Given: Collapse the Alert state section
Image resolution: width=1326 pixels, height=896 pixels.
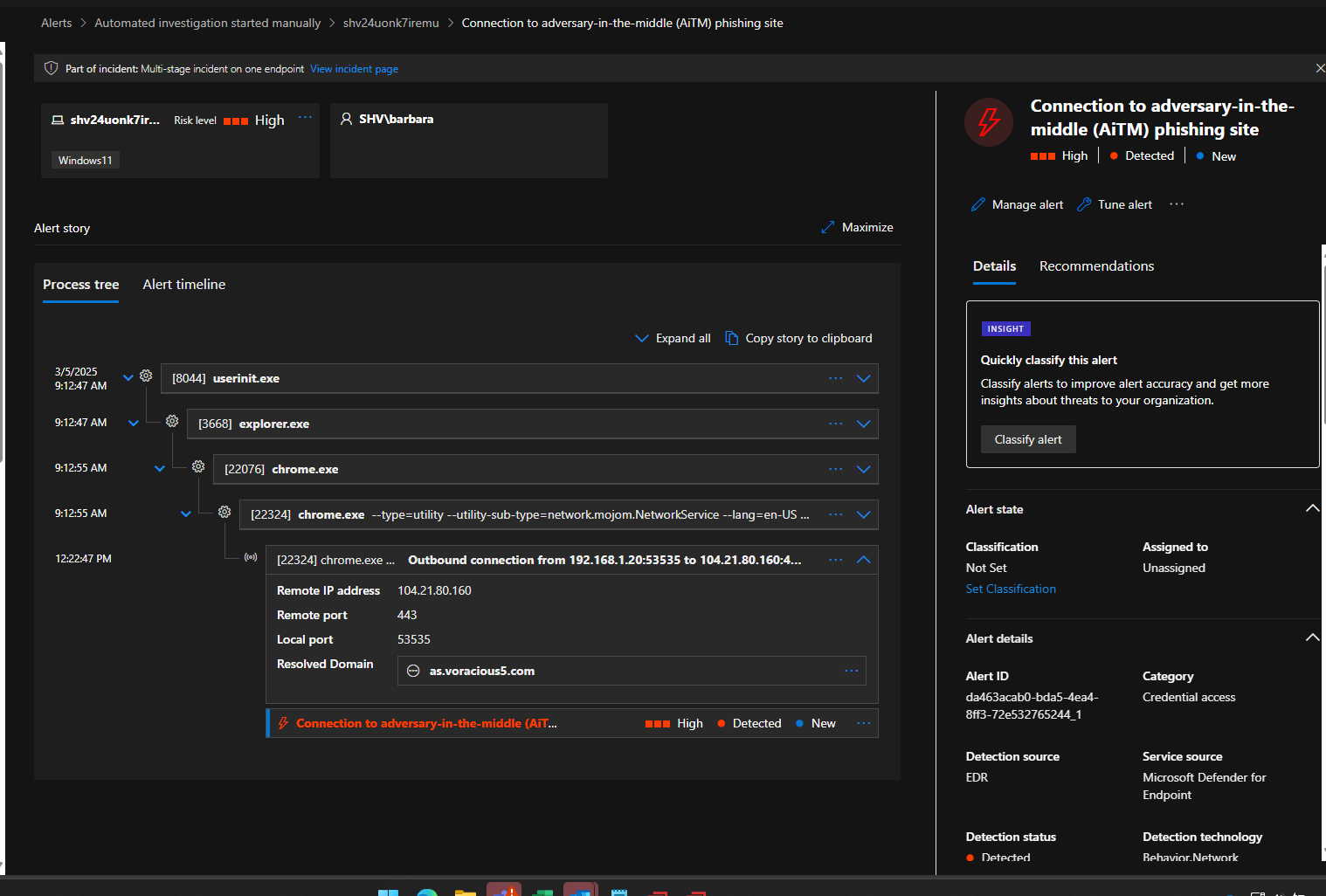Looking at the screenshot, I should (1311, 509).
